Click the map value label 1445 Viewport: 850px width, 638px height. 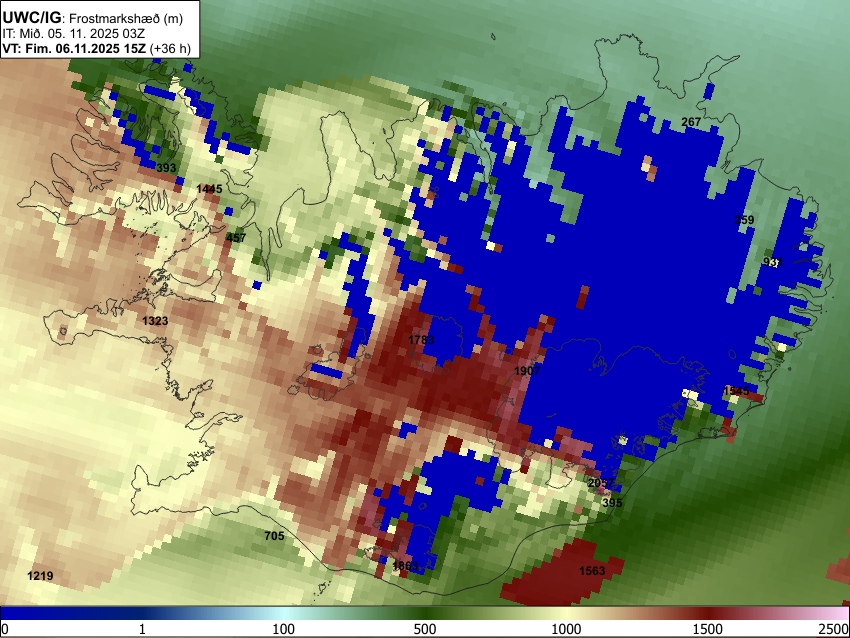[x=209, y=189]
